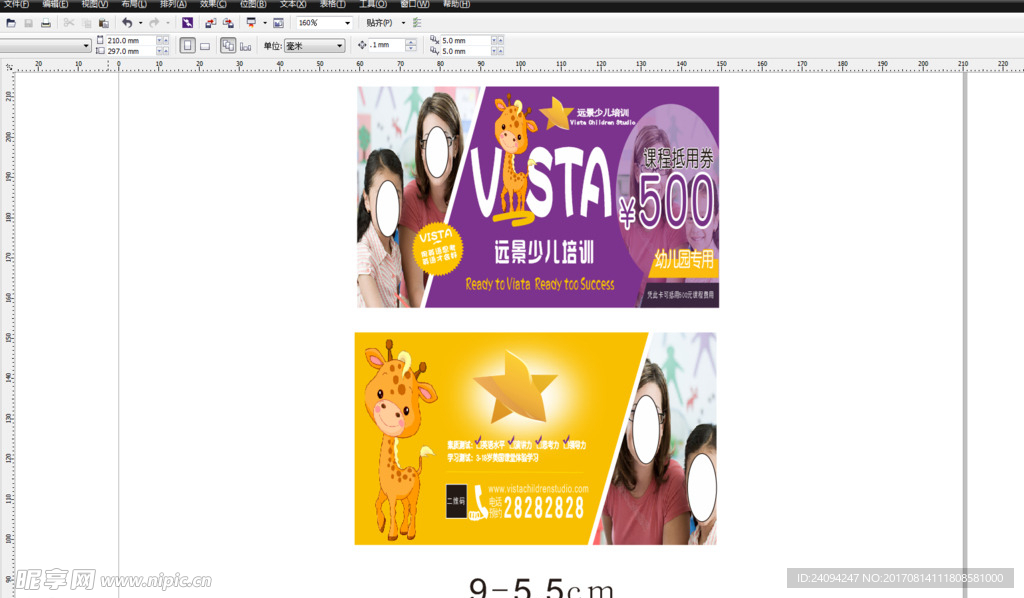Open the application launcher icon

[251, 22]
